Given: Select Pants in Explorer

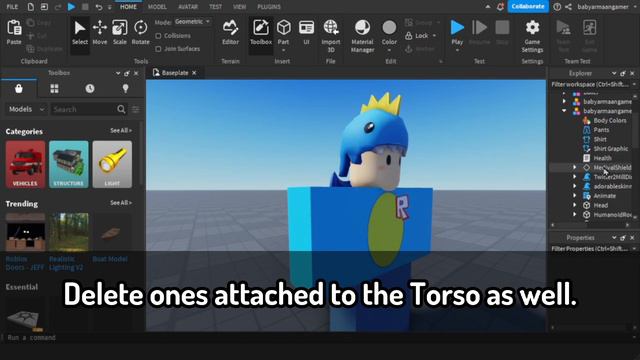Looking at the screenshot, I should (x=601, y=130).
